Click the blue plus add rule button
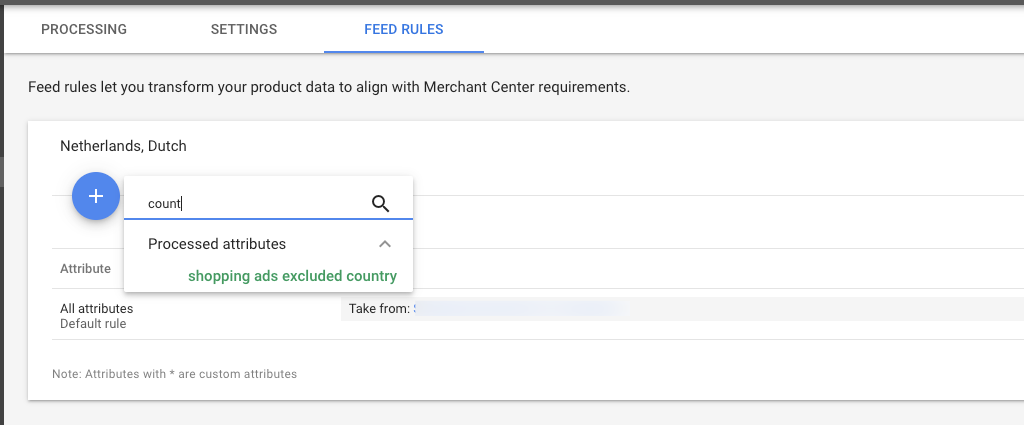 point(96,196)
